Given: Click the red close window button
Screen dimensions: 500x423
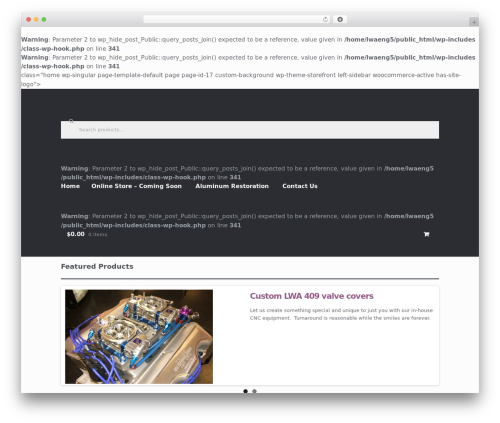Looking at the screenshot, I should click(x=29, y=19).
